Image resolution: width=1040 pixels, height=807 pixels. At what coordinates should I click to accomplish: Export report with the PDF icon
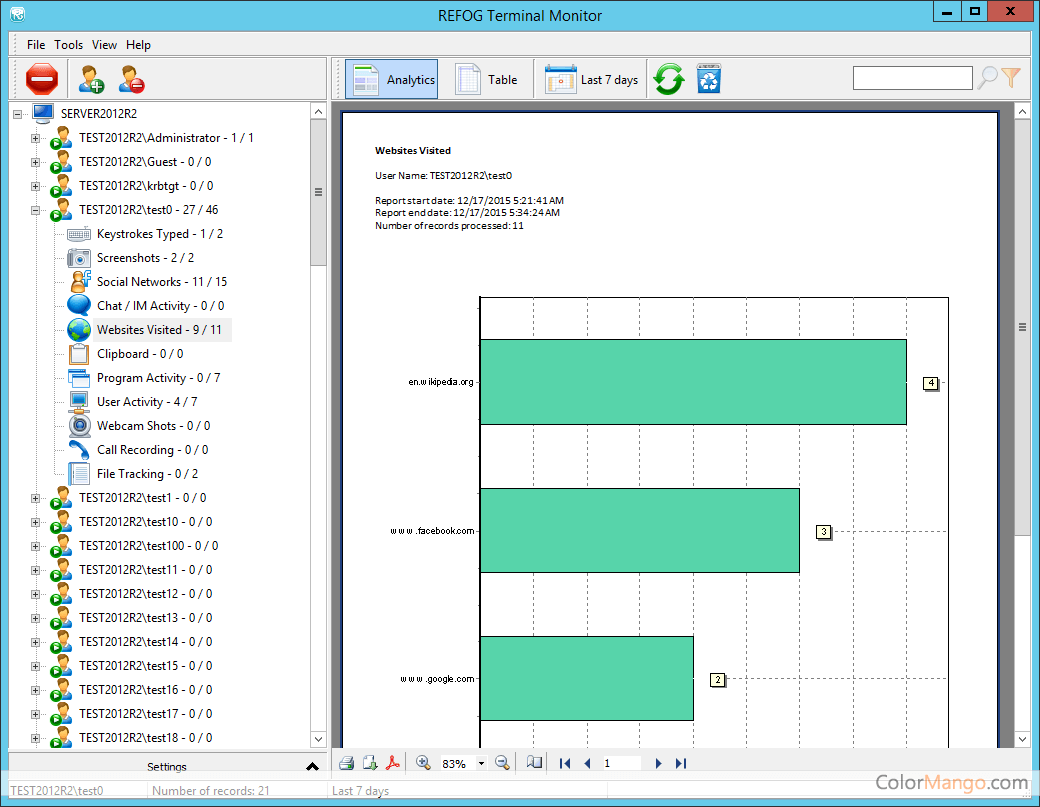[394, 763]
